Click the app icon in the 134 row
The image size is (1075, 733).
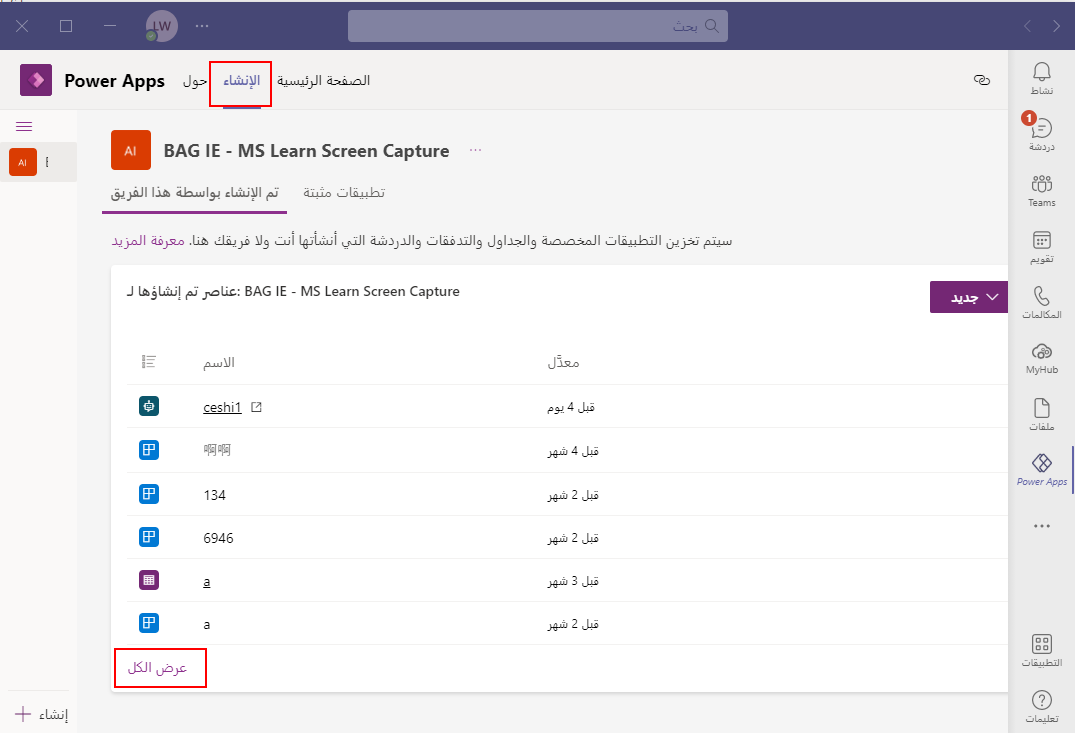[x=149, y=494]
